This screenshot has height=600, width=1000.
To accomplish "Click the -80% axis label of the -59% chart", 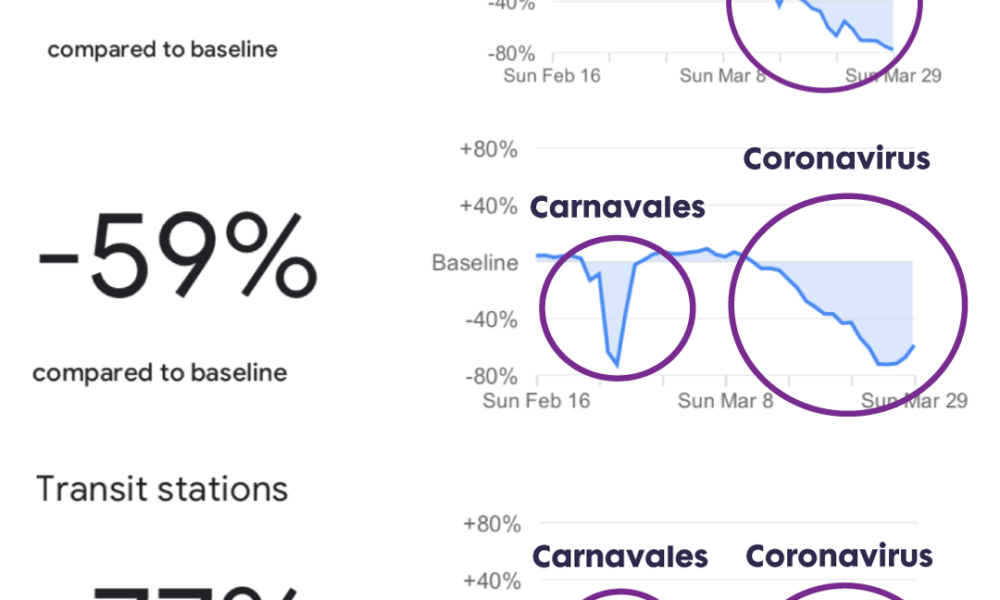I will (491, 376).
